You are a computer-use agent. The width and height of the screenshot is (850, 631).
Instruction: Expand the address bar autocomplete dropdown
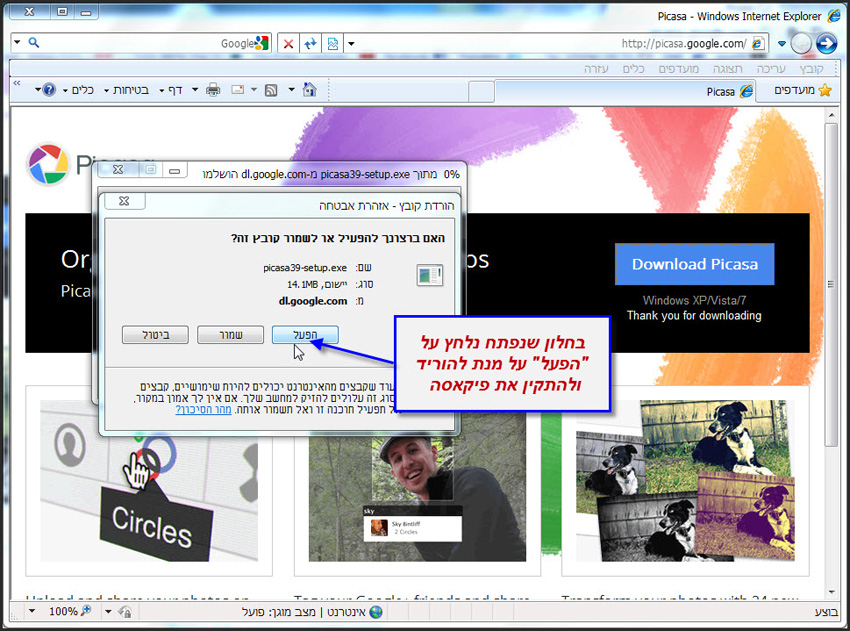[x=351, y=43]
